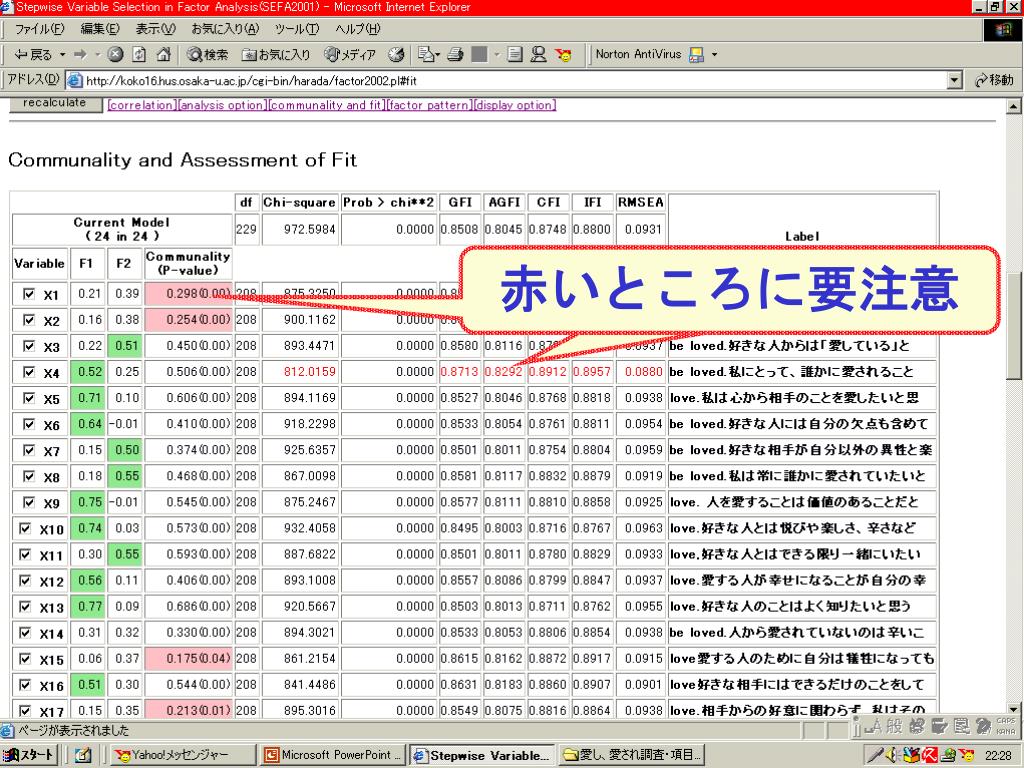1024x768 pixels.
Task: Open the Back button history dropdown arrow
Action: click(x=63, y=55)
